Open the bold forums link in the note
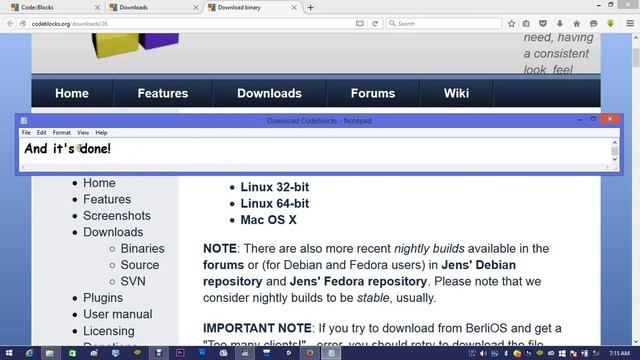 pyautogui.click(x=223, y=265)
